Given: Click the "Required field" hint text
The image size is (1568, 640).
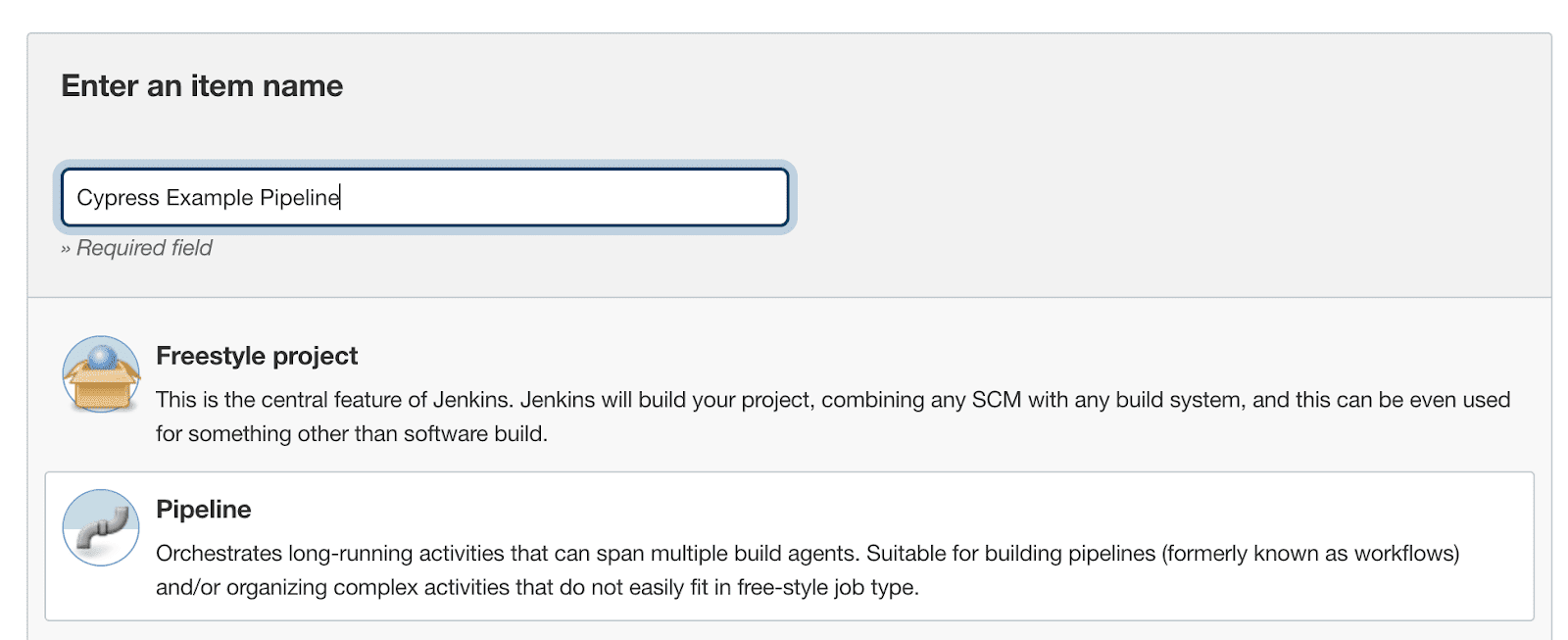Looking at the screenshot, I should [x=144, y=248].
